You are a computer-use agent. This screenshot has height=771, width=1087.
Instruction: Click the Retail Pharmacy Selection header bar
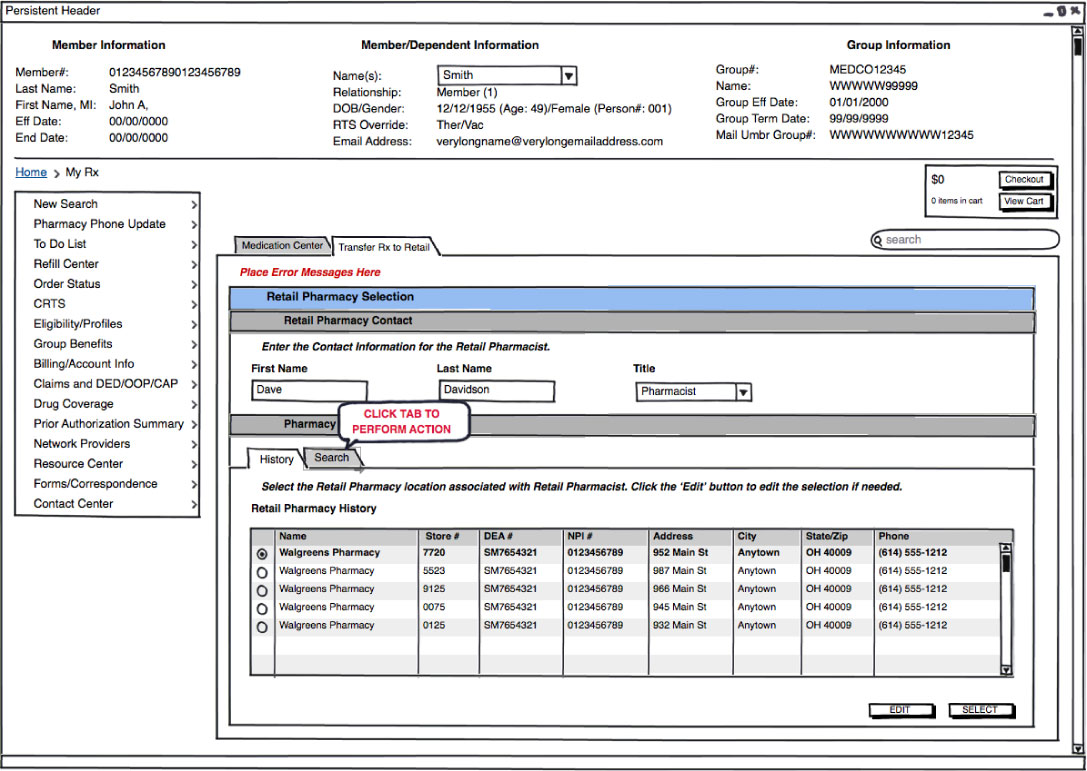pyautogui.click(x=632, y=297)
